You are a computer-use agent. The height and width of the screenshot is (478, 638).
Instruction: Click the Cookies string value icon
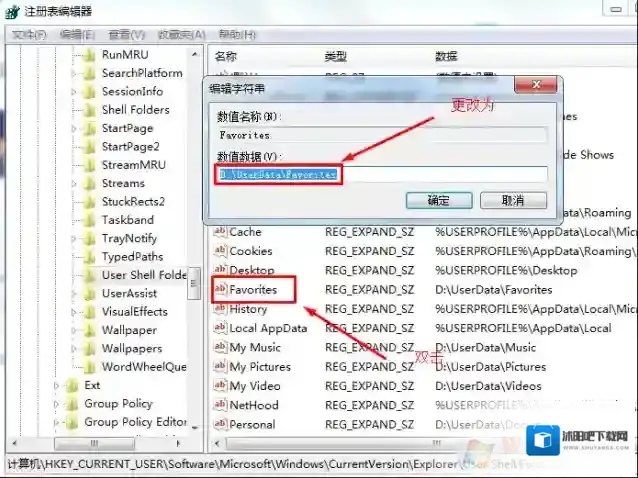(x=220, y=251)
